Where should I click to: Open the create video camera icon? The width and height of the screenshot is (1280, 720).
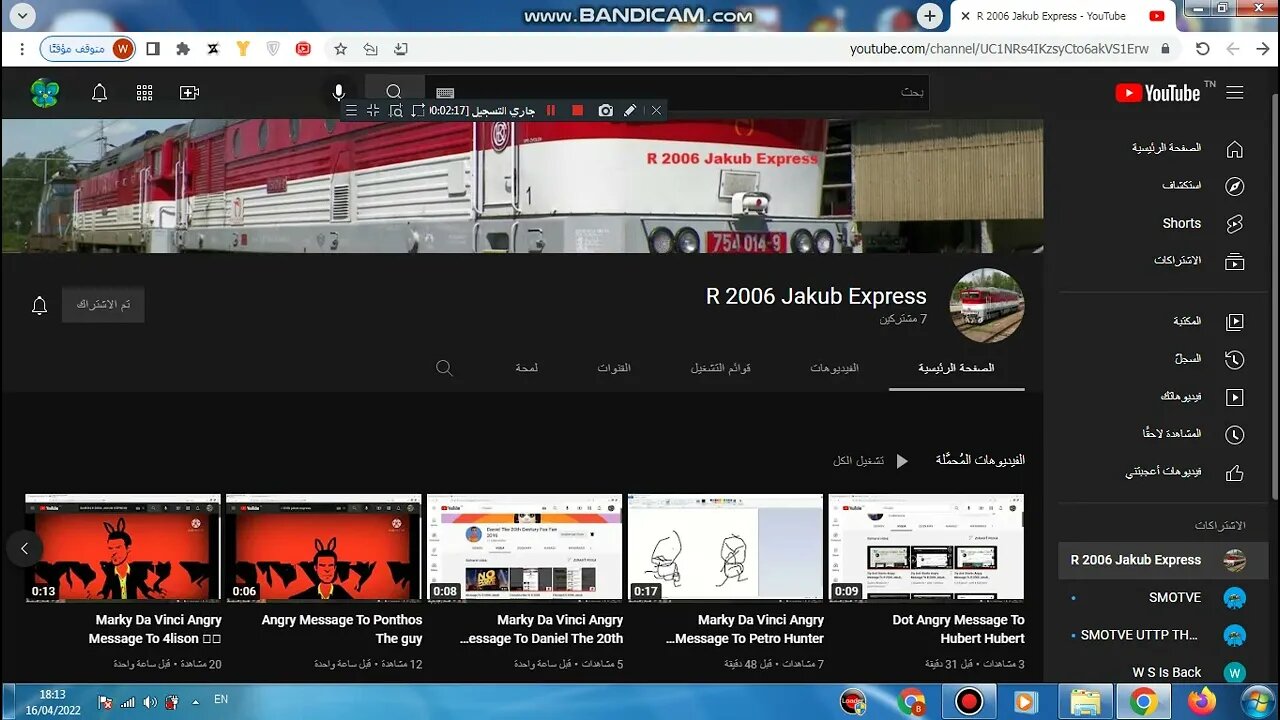tap(189, 93)
